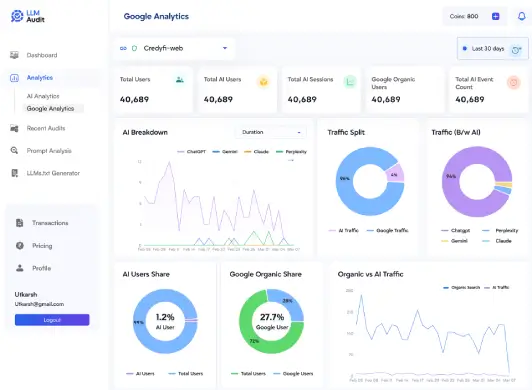
Task: Toggle Claude legend in Traffic (B/w AI)
Action: coord(497,241)
